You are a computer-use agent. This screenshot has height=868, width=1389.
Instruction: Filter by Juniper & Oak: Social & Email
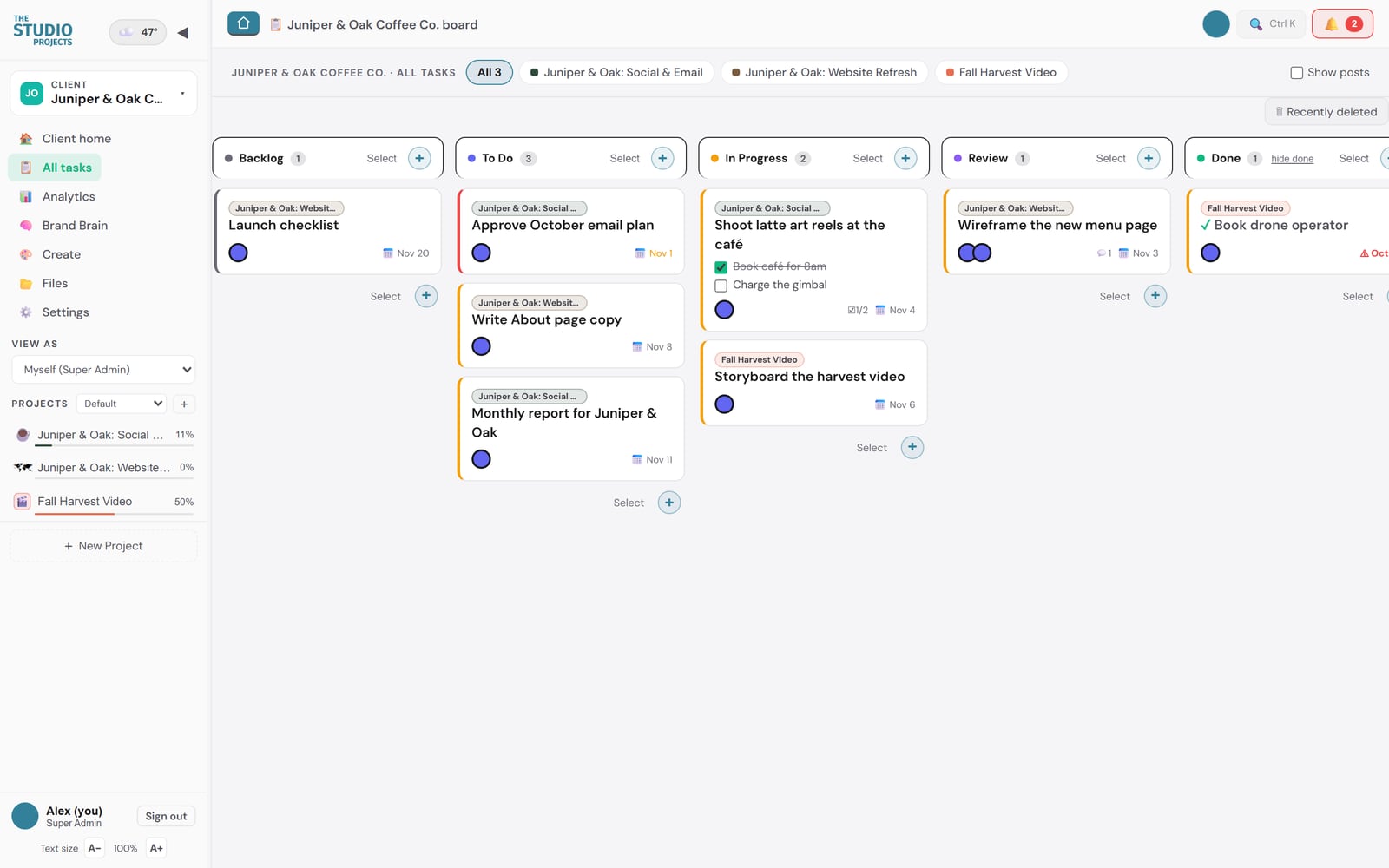click(x=616, y=72)
